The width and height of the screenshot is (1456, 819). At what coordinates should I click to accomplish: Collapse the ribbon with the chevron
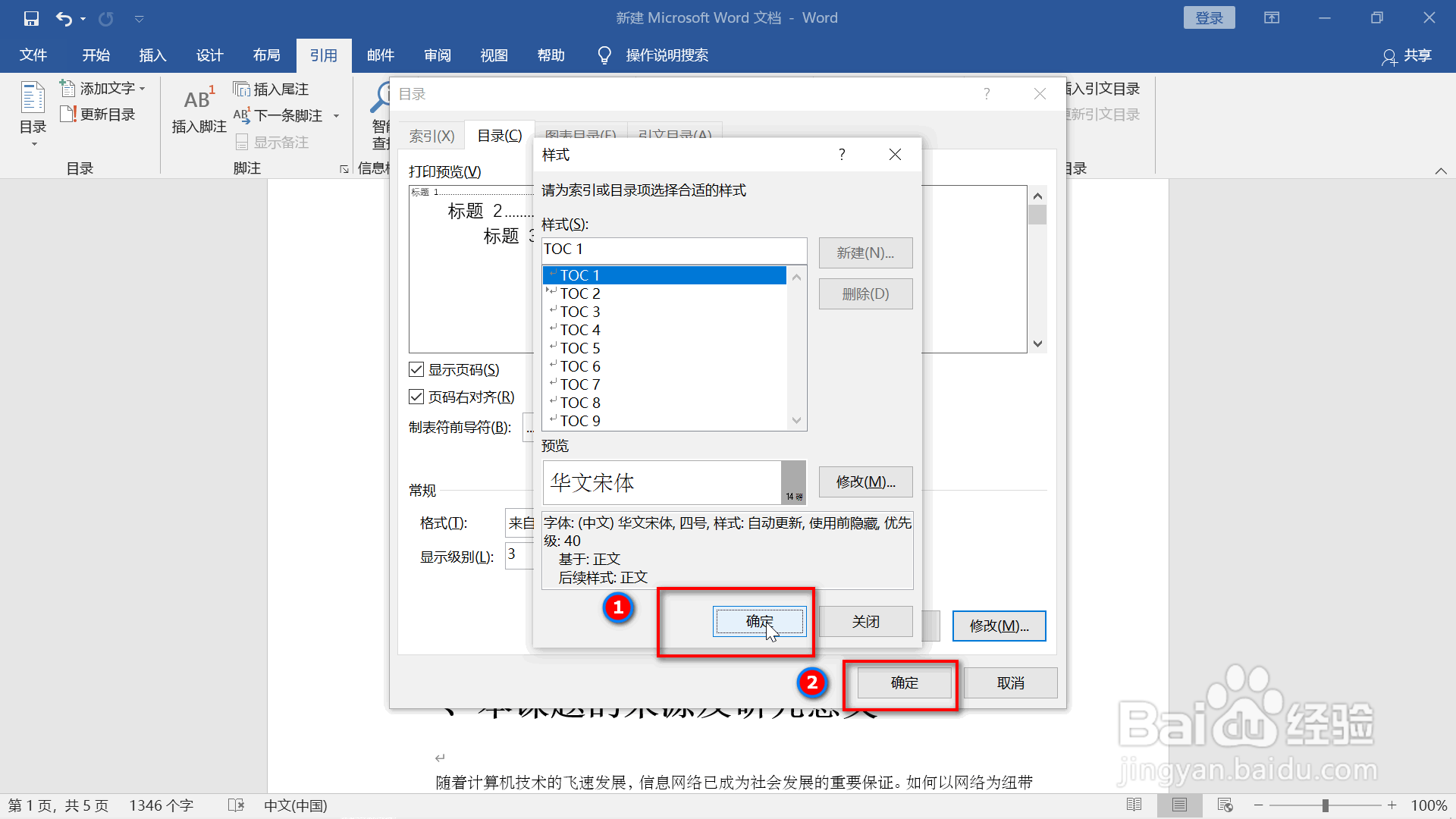(x=1441, y=171)
